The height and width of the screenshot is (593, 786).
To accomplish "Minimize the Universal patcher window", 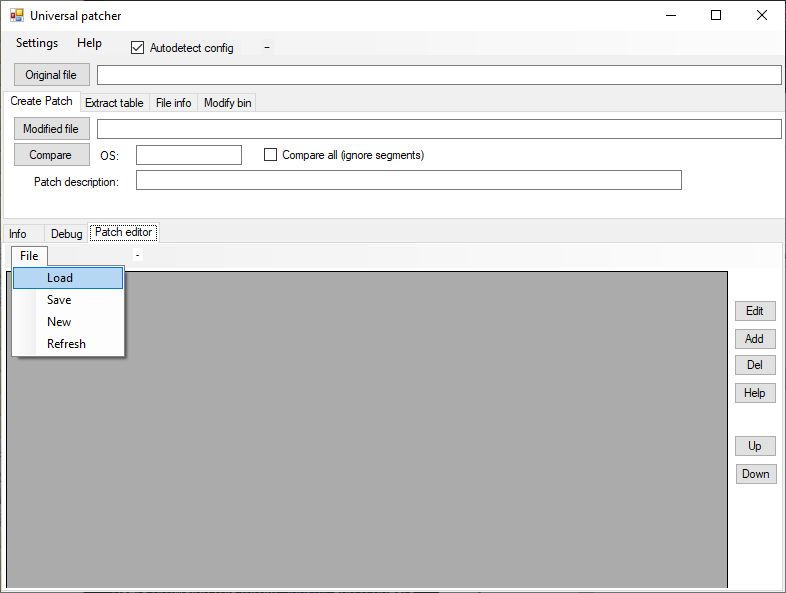I will (671, 16).
